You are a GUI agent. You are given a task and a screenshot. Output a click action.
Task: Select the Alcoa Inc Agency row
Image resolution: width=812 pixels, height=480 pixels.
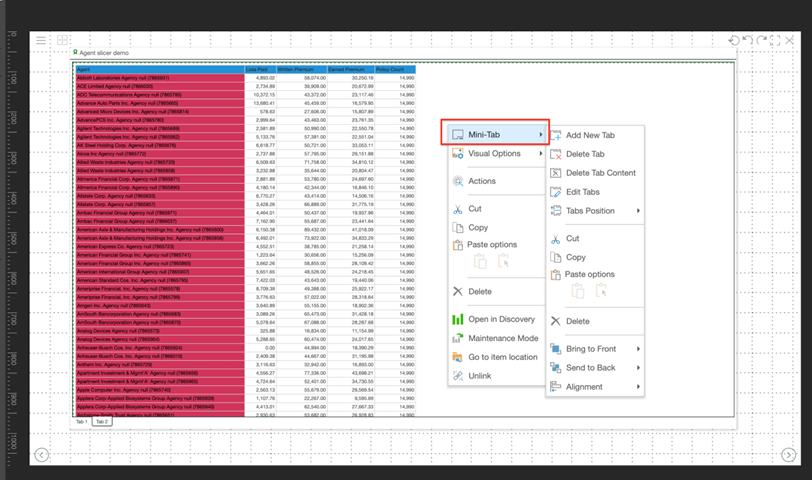point(160,154)
